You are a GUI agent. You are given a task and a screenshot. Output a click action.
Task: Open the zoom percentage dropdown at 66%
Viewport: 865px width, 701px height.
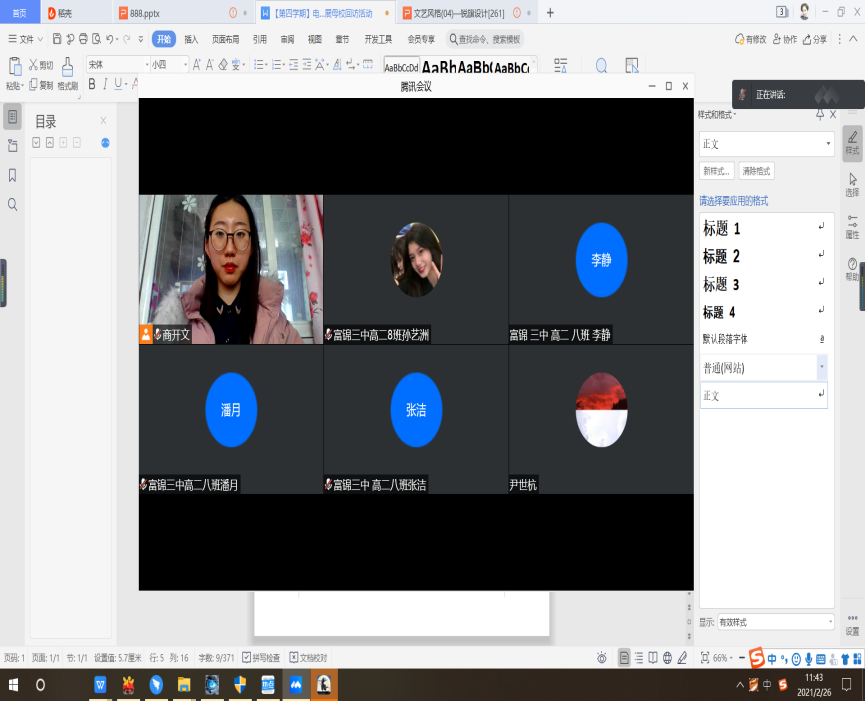point(723,657)
